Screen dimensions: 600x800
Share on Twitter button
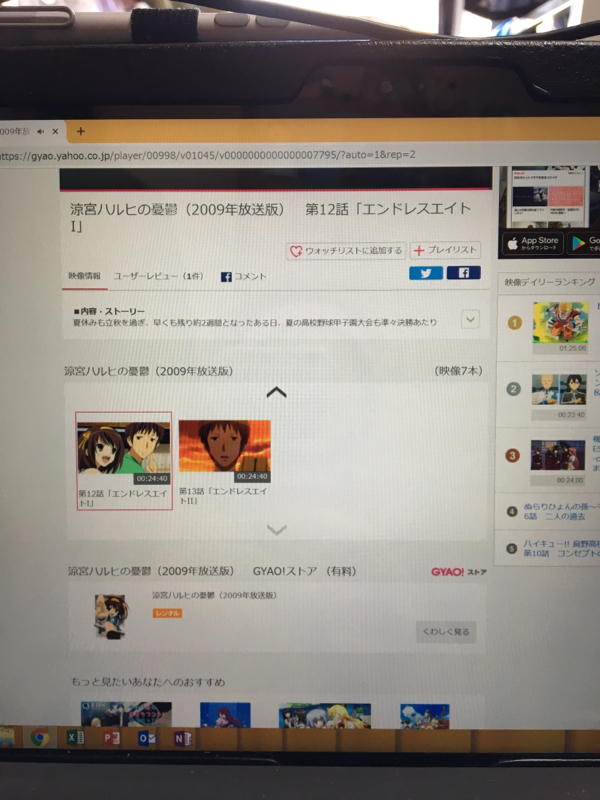coord(426,273)
